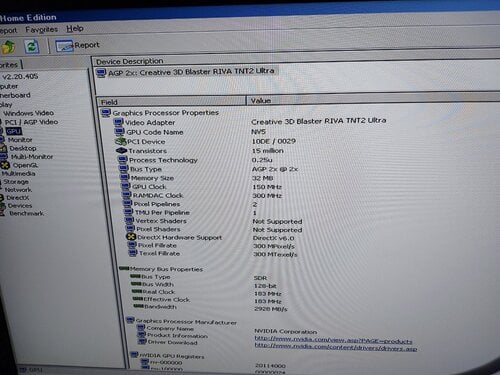Click the Field column header
The image size is (500, 375).
[x=171, y=101]
